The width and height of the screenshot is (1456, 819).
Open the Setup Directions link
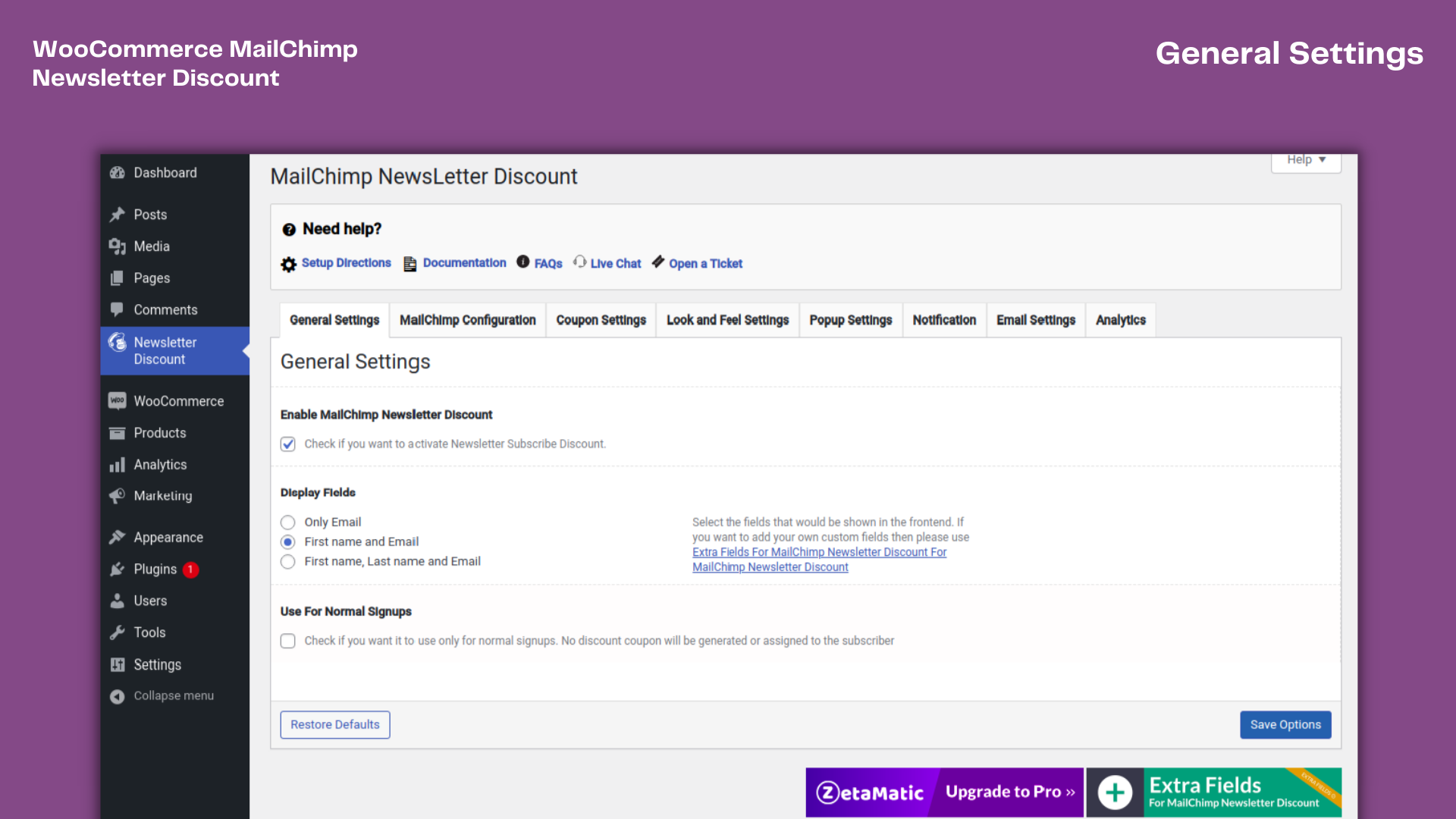(347, 263)
